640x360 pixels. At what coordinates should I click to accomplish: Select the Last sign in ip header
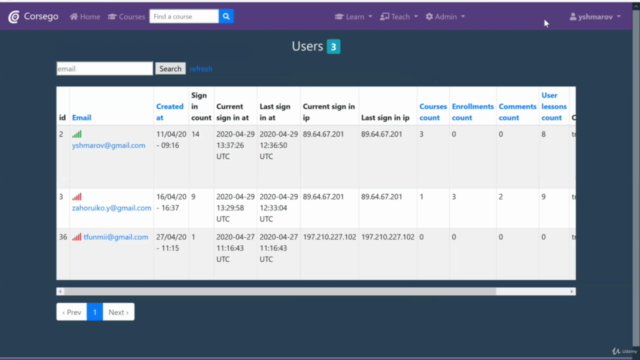(x=385, y=118)
